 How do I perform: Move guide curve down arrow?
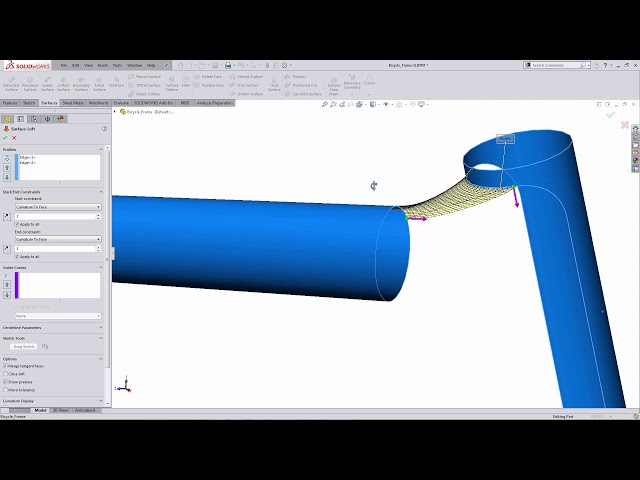pyautogui.click(x=7, y=295)
